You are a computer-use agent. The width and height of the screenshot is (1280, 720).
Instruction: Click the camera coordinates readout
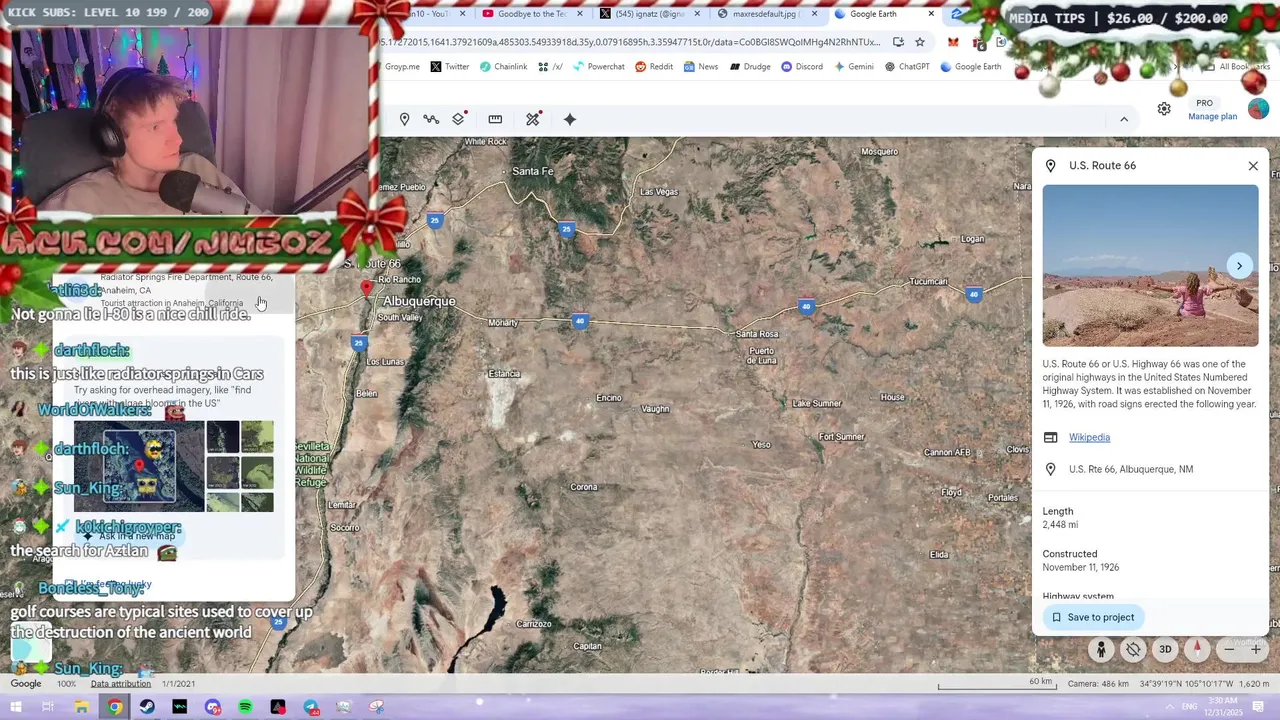(x=1168, y=684)
